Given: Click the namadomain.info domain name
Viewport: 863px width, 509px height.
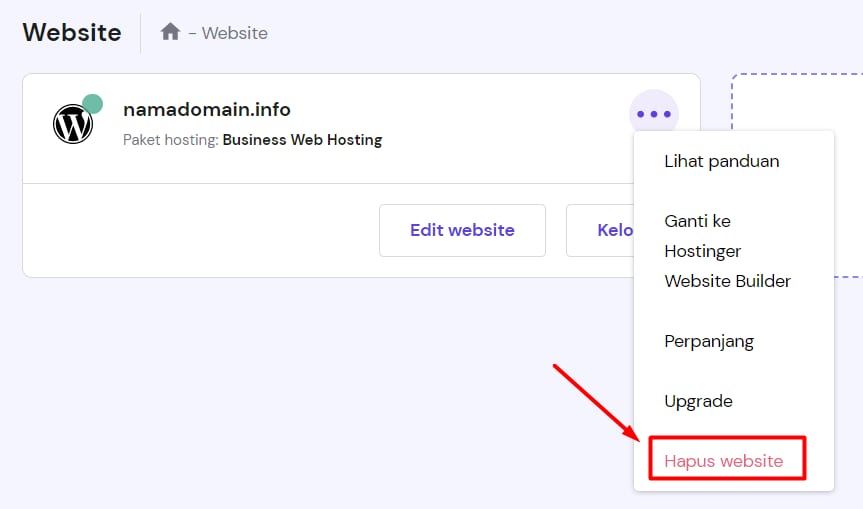Looking at the screenshot, I should (206, 109).
